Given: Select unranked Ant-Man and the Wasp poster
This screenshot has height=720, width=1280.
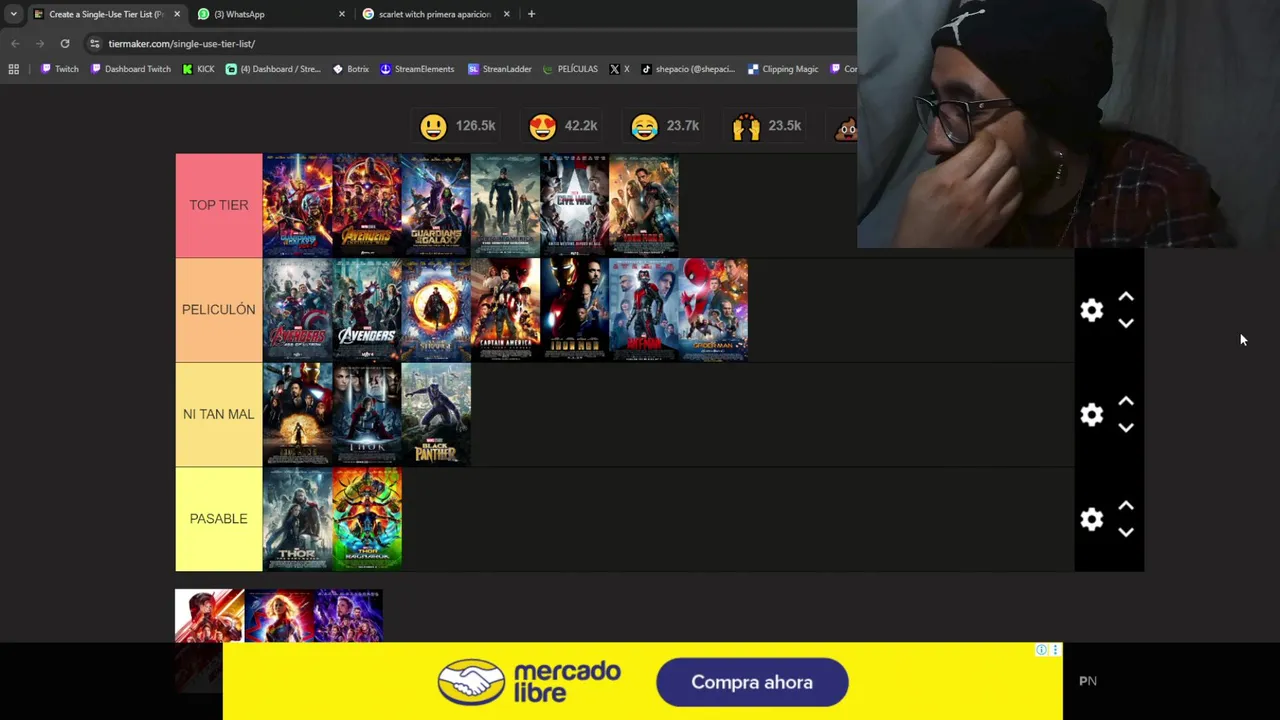Looking at the screenshot, I should 210,615.
